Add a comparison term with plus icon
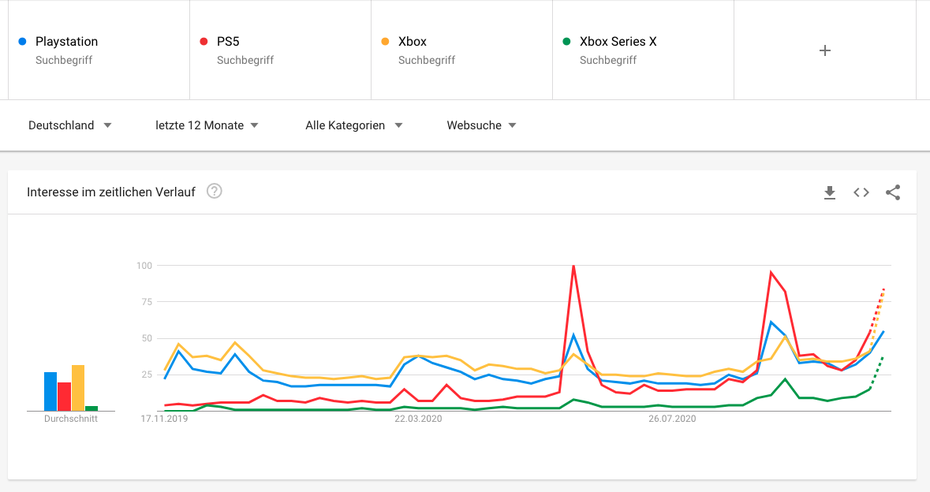The height and width of the screenshot is (492, 930). 825,50
